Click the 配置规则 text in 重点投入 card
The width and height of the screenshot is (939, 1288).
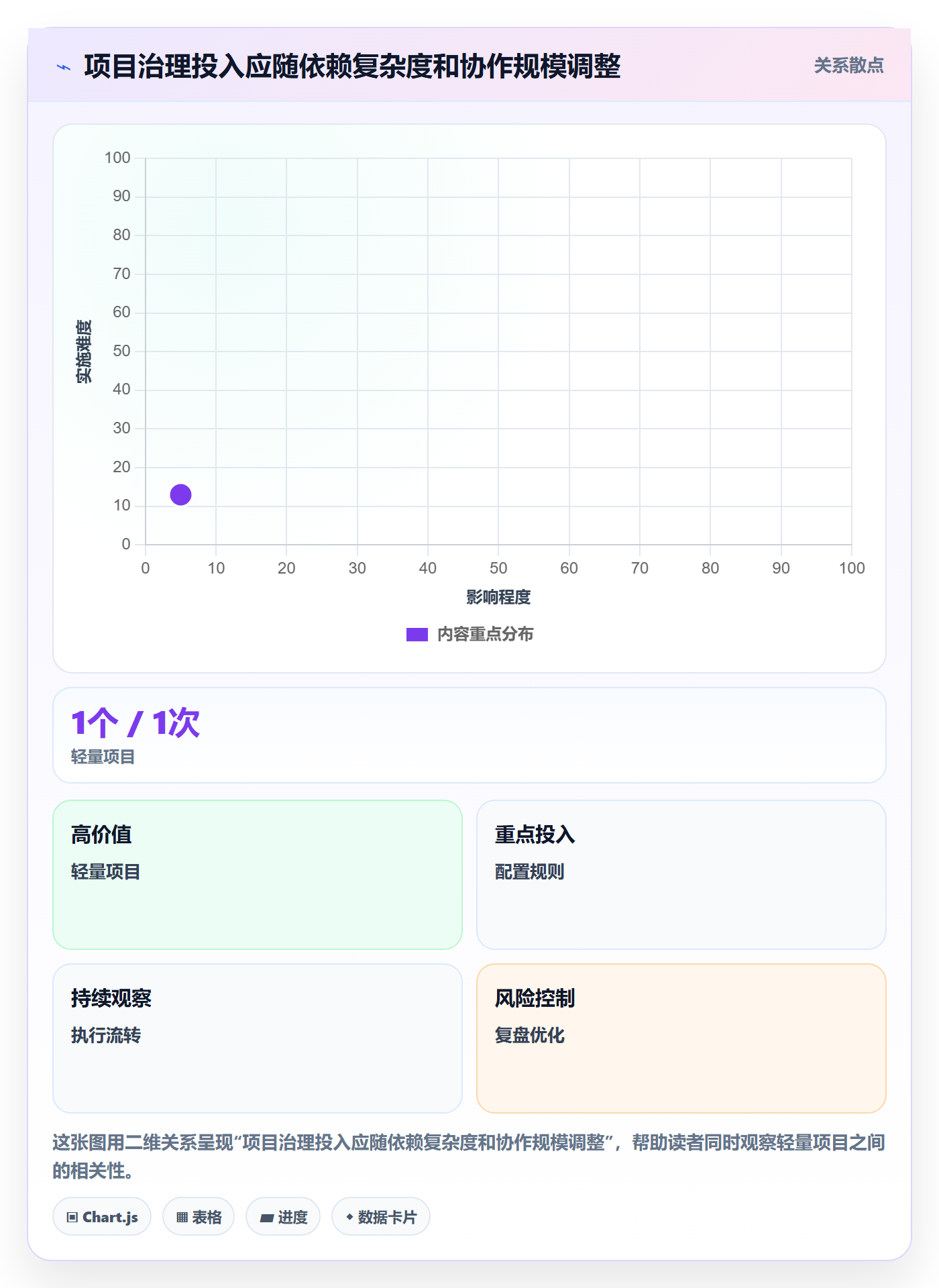click(529, 872)
